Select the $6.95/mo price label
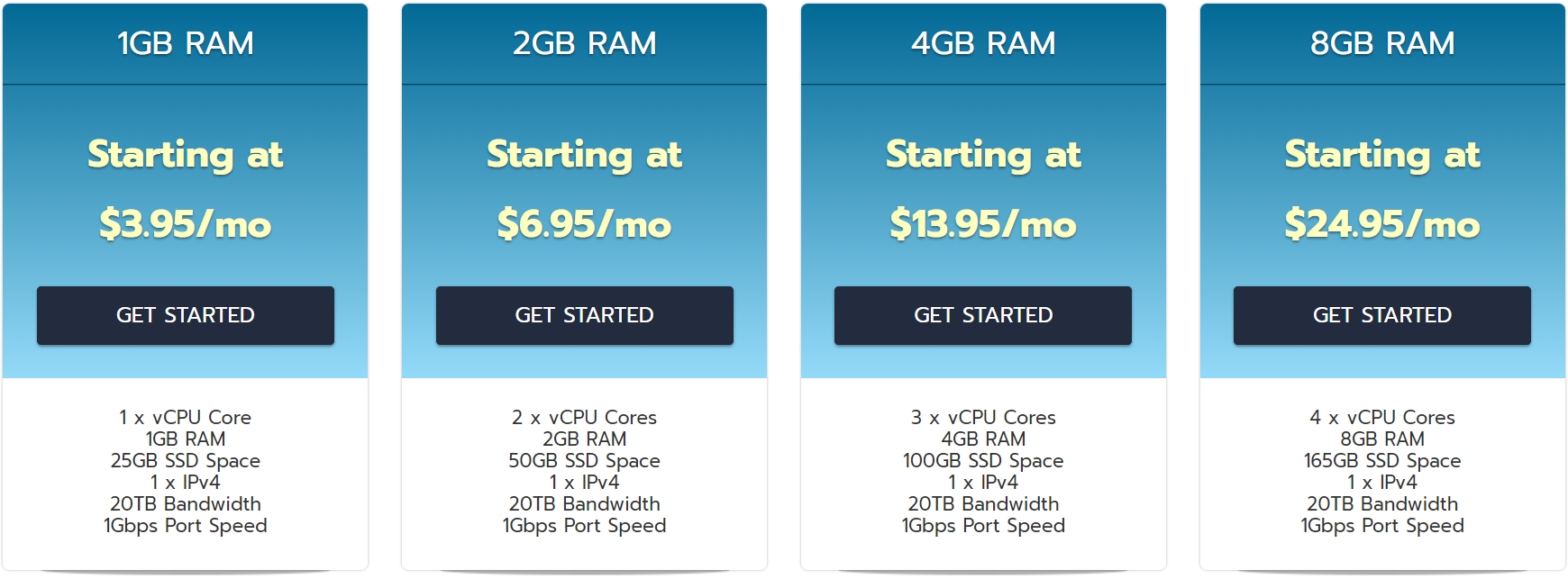Viewport: 1568px width, 579px height. click(584, 224)
